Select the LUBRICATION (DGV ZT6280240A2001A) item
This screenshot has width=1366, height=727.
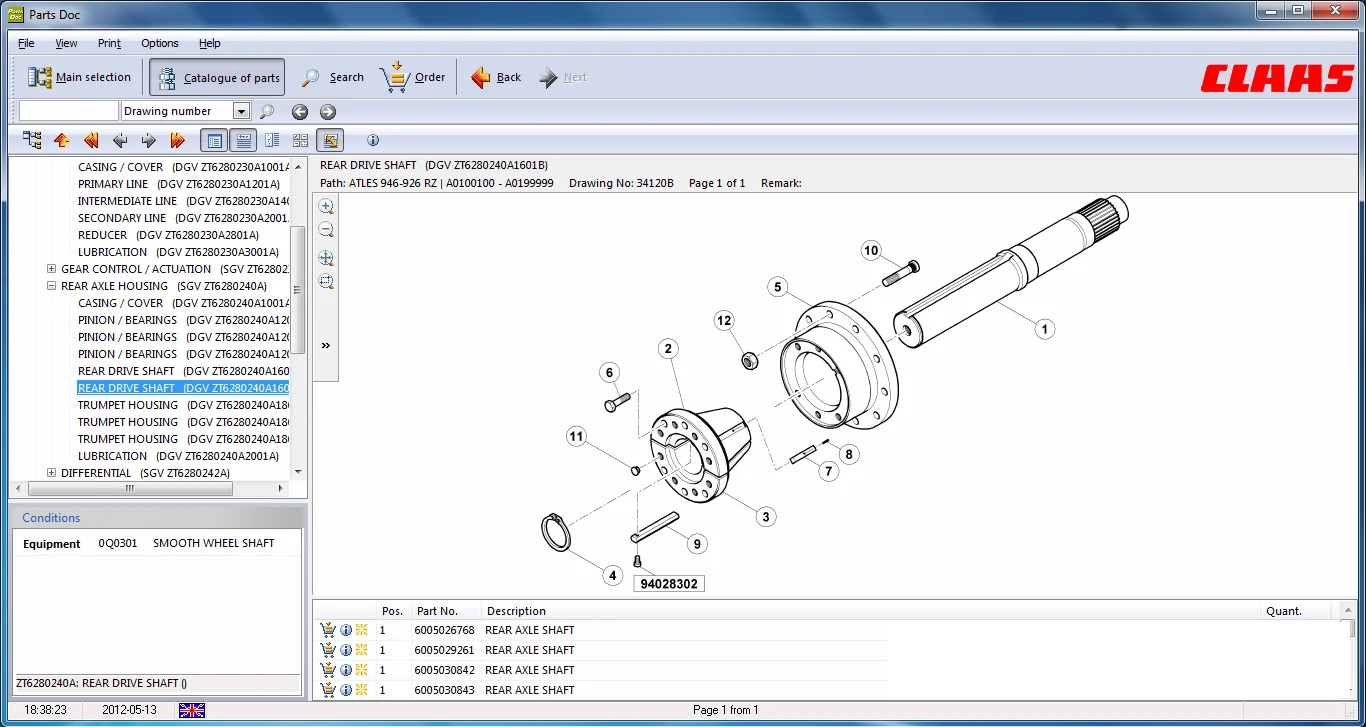click(178, 456)
